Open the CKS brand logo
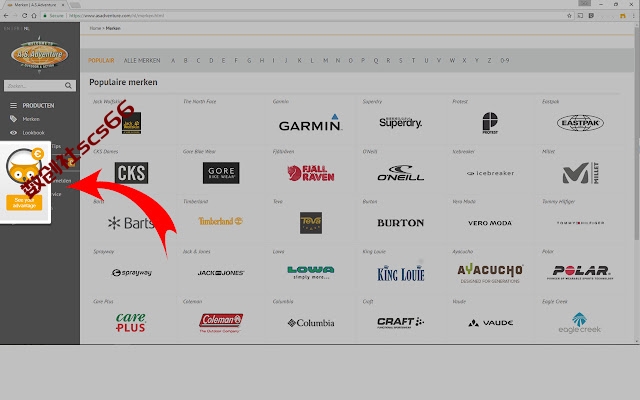 click(x=131, y=173)
